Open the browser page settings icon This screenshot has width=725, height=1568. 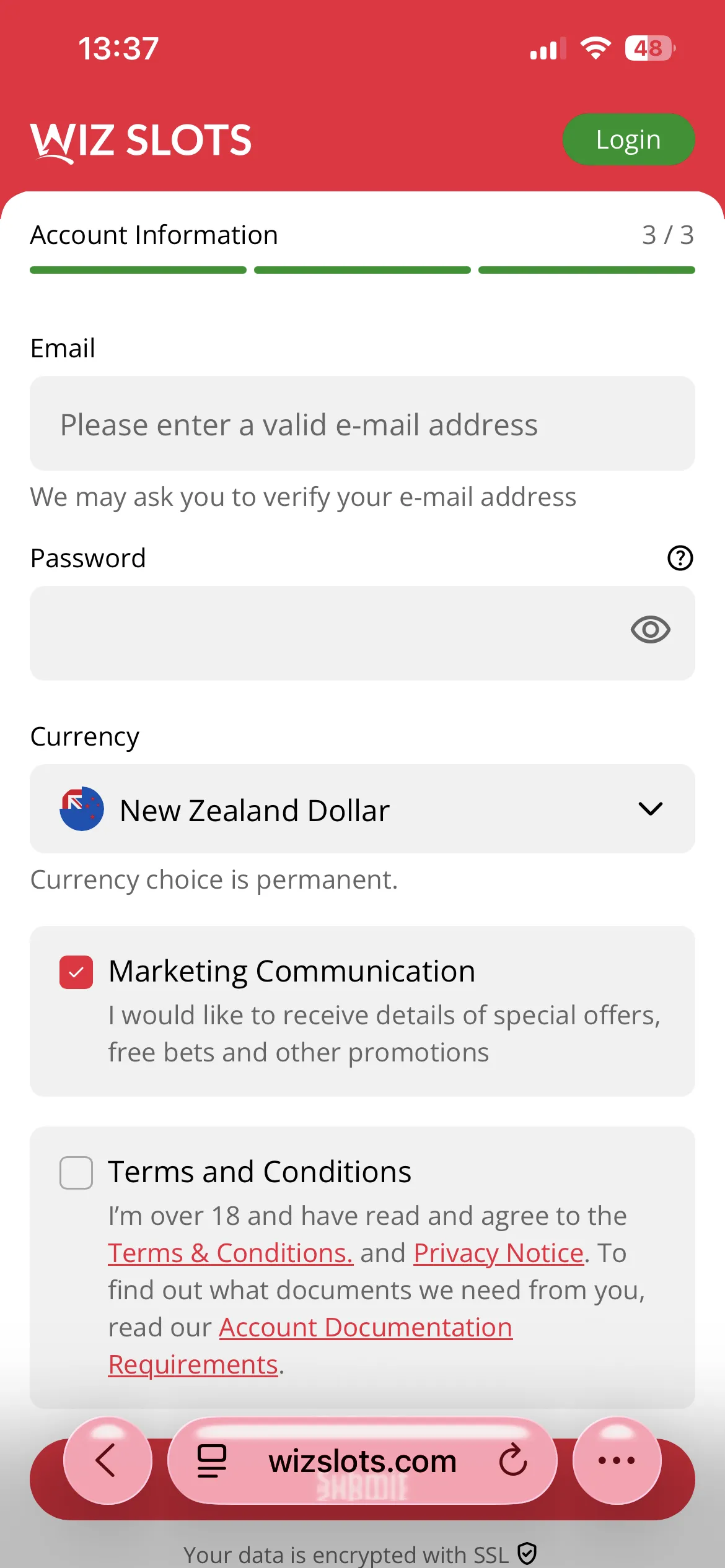coord(212,1460)
